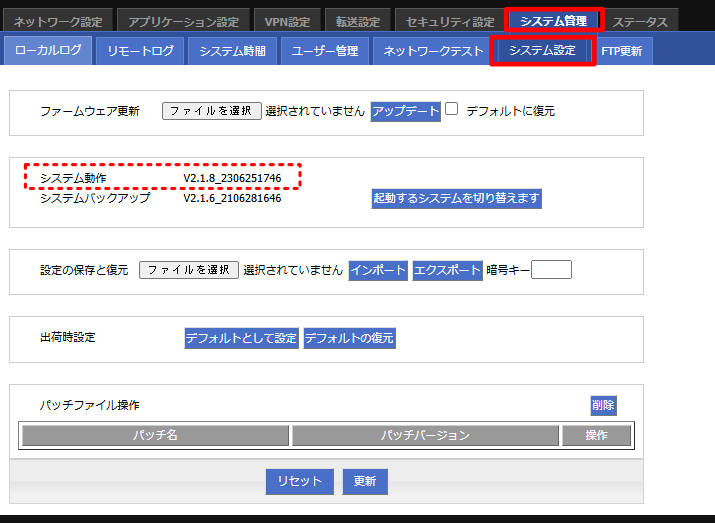Open the 転送設定 tab
715x523 pixels.
[x=358, y=21]
